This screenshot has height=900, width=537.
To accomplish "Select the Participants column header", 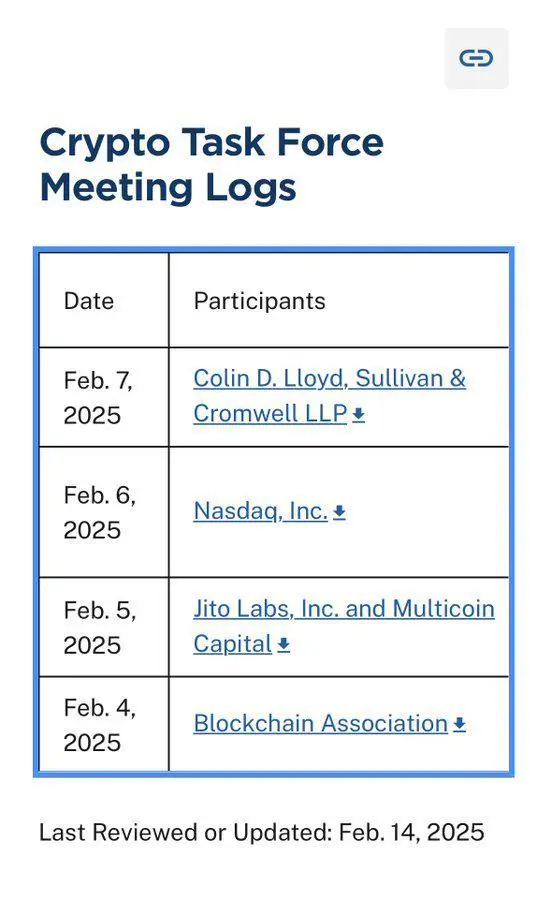I will pyautogui.click(x=259, y=301).
